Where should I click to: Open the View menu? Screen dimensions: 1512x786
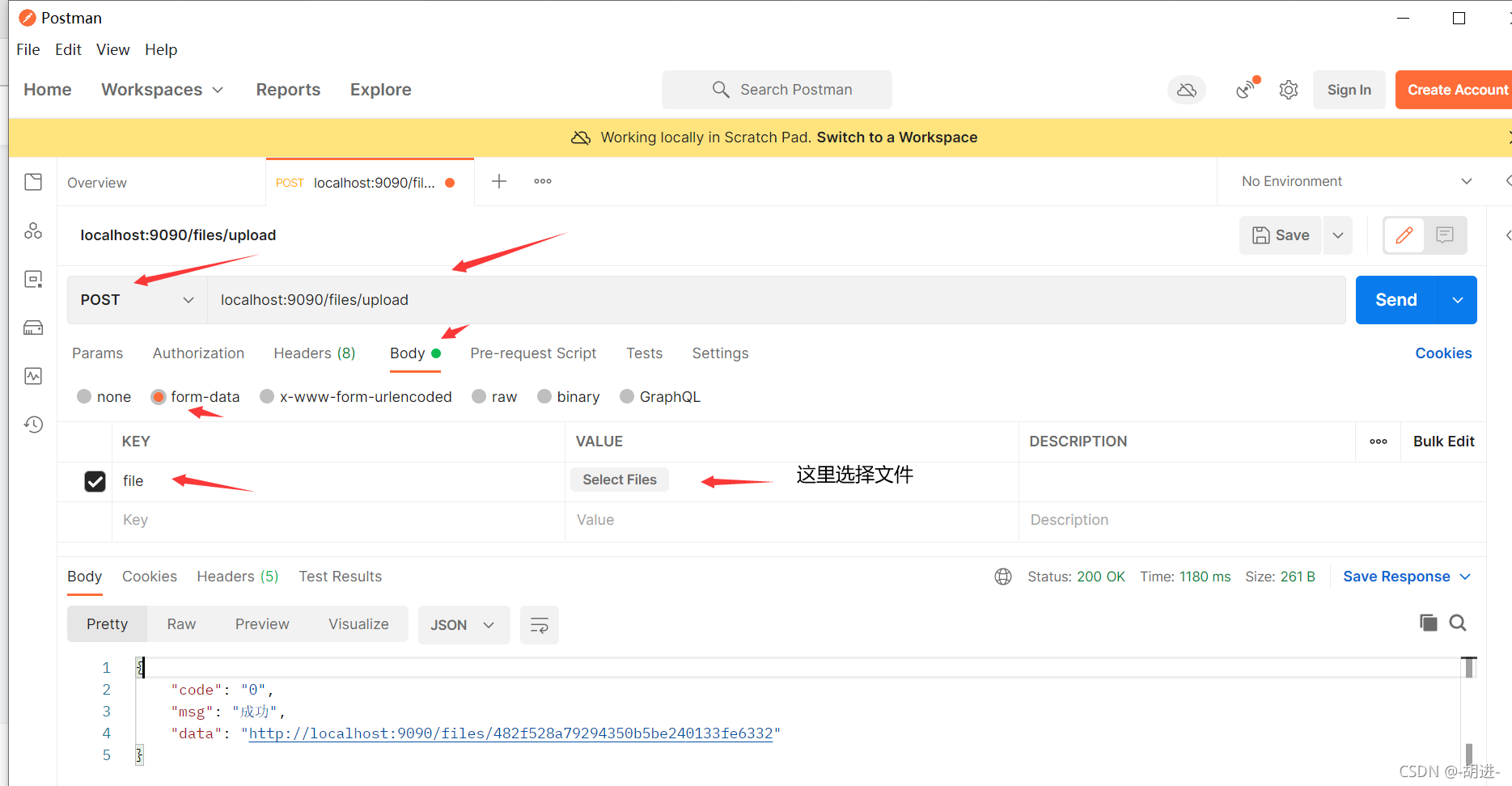(x=113, y=49)
